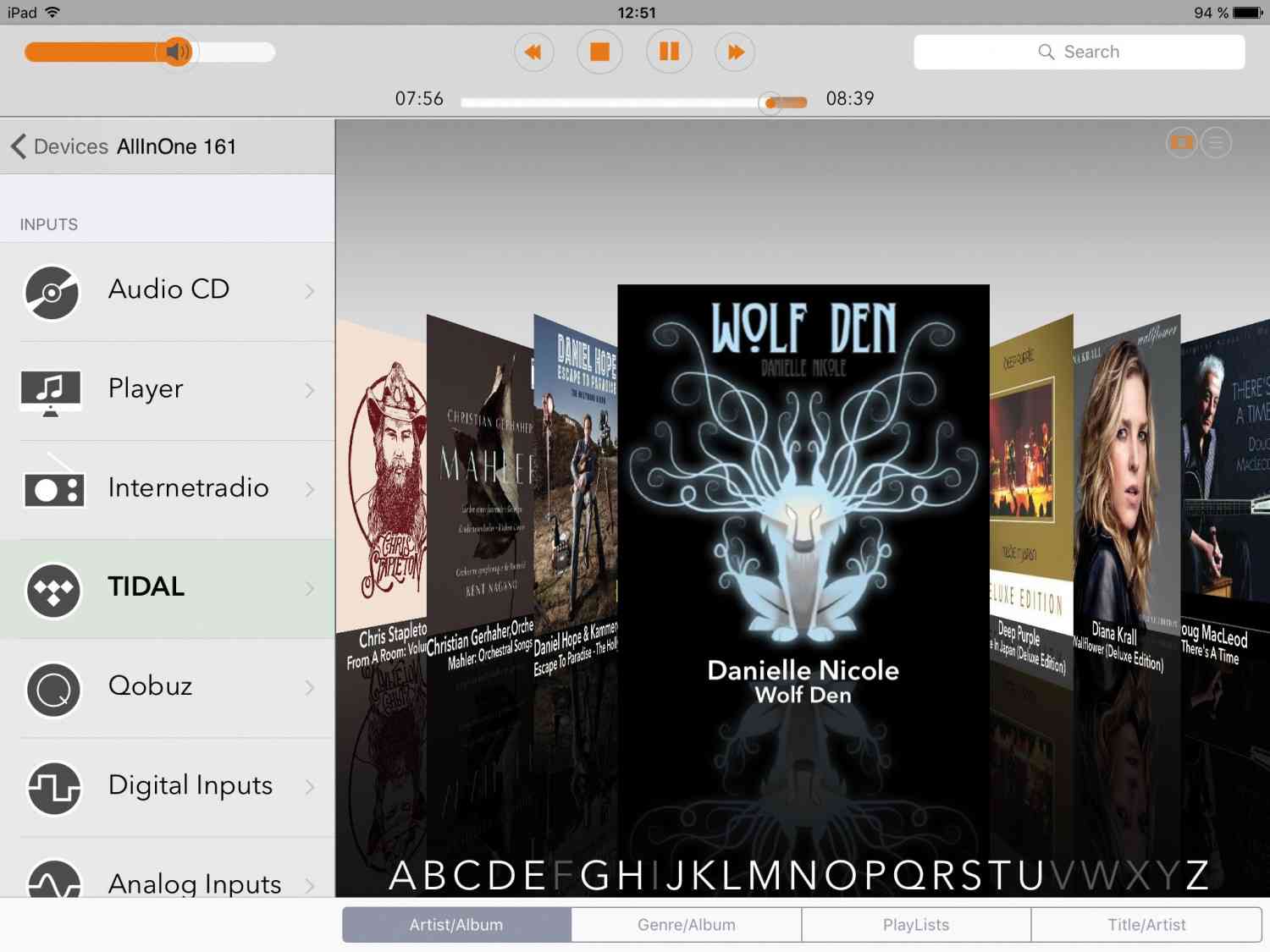Switch to Artist/Album tab
The image size is (1270, 952).
tap(456, 925)
